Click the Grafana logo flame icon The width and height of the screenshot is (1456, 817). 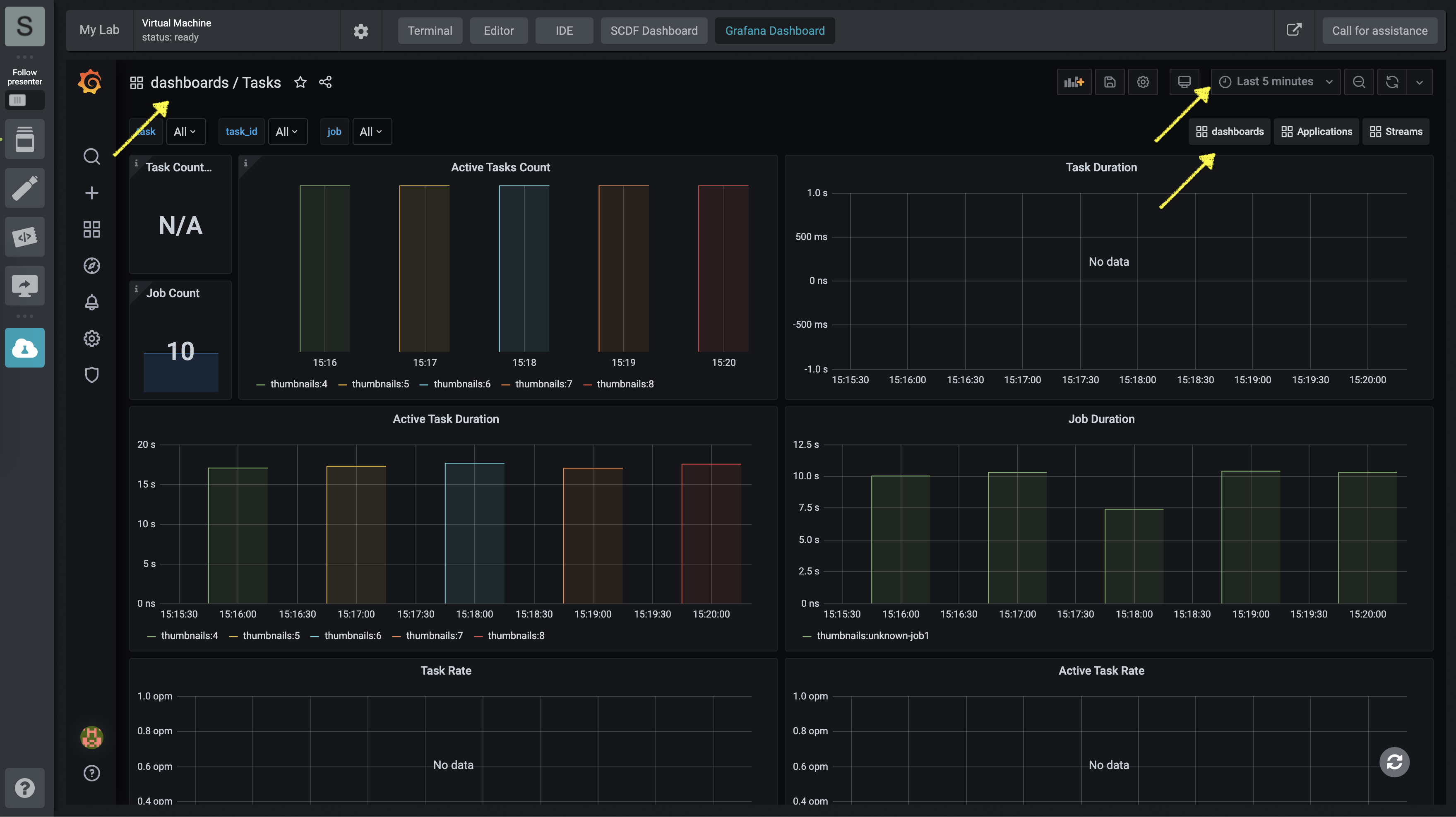[x=89, y=82]
